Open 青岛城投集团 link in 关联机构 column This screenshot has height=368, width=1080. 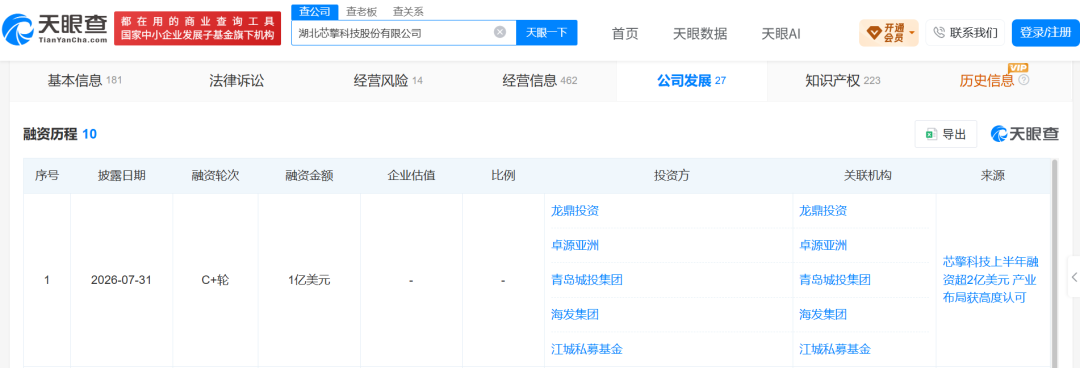835,280
